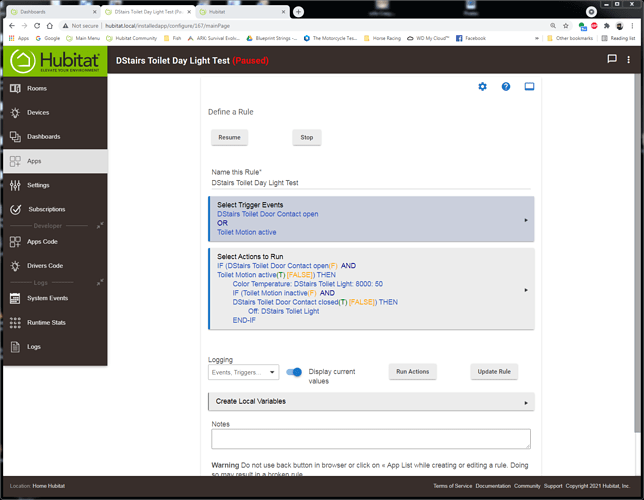Open Apps Code developer page
This screenshot has height=500, width=644.
click(x=55, y=242)
